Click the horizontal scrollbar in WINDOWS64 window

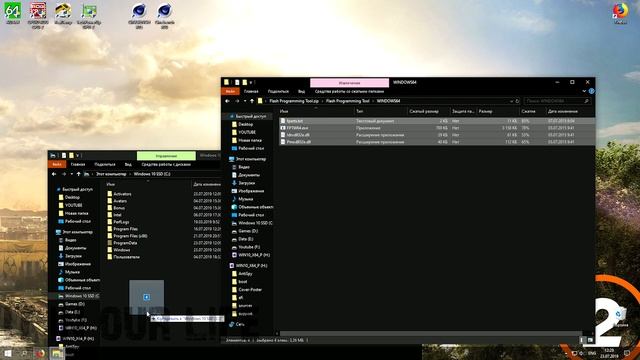(x=431, y=333)
